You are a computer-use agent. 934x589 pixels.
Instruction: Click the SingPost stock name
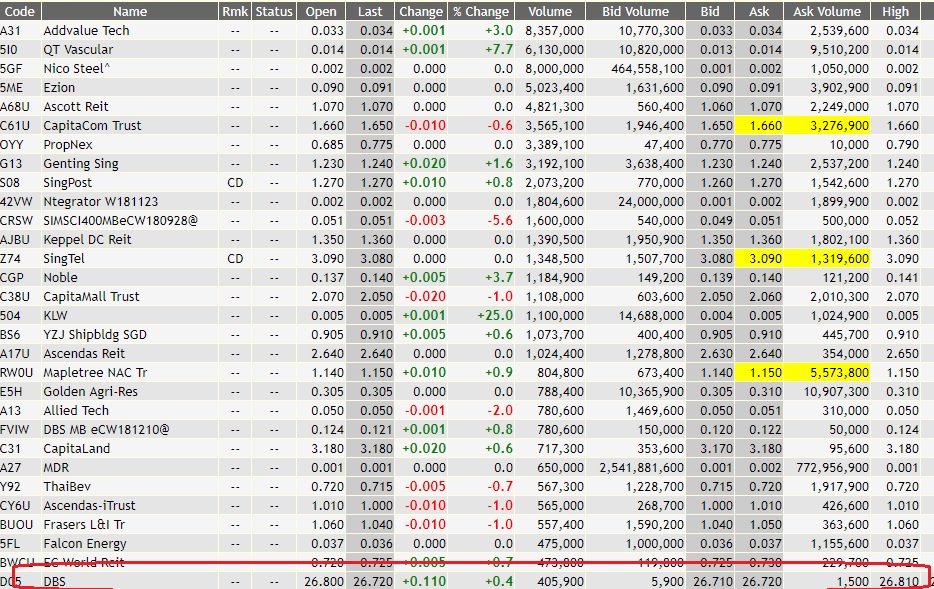(67, 183)
